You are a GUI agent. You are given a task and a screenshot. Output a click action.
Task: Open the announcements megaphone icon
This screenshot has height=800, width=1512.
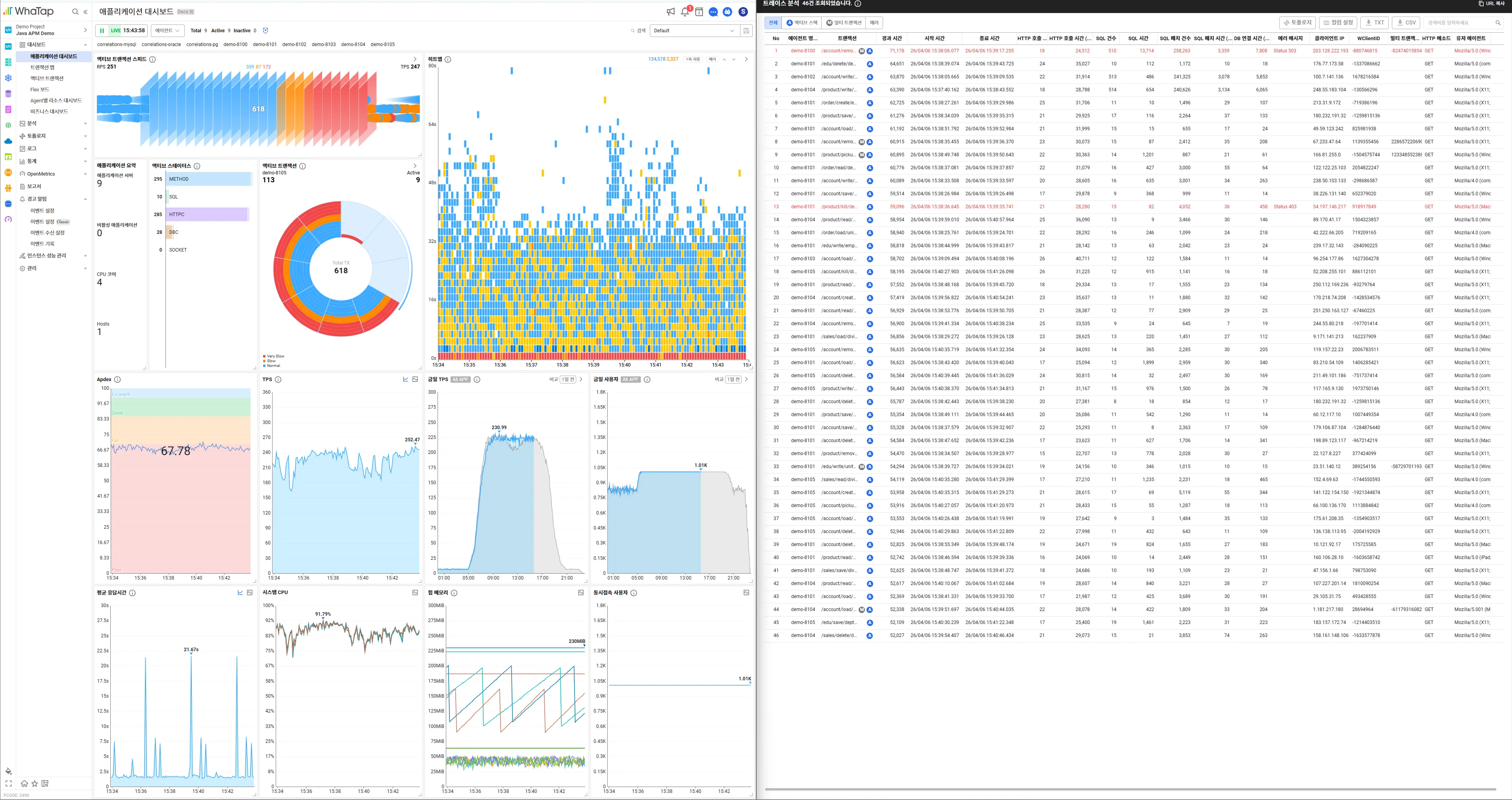pos(670,12)
